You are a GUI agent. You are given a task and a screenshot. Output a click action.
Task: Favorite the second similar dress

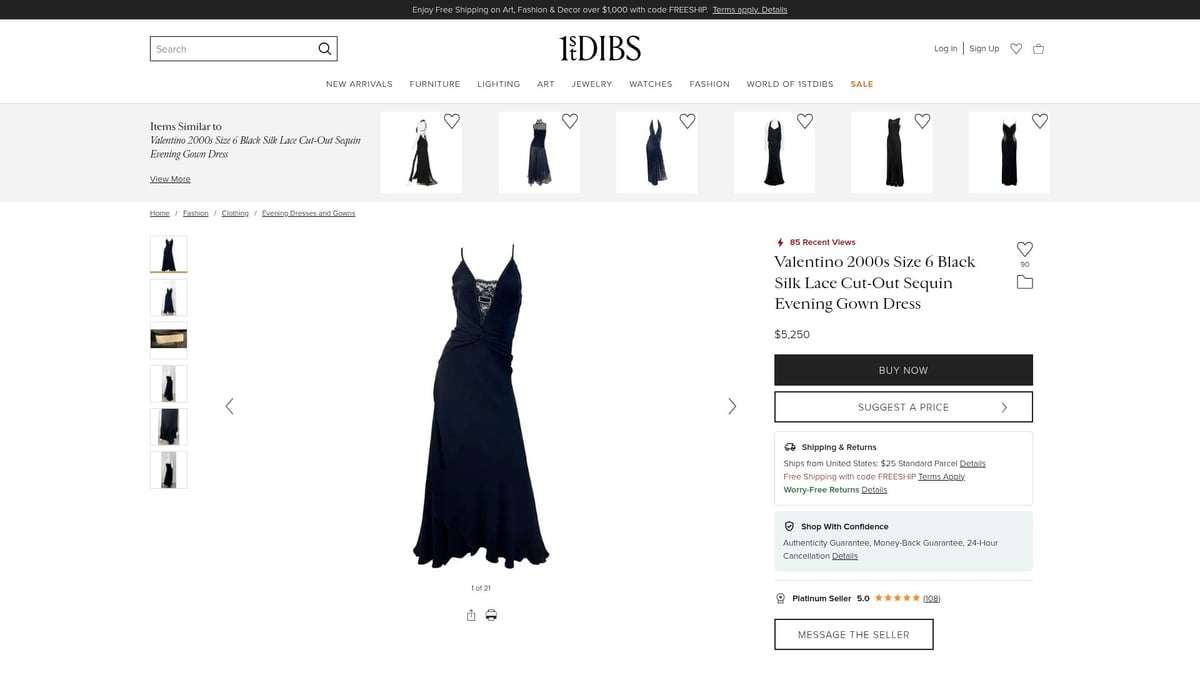pos(570,121)
